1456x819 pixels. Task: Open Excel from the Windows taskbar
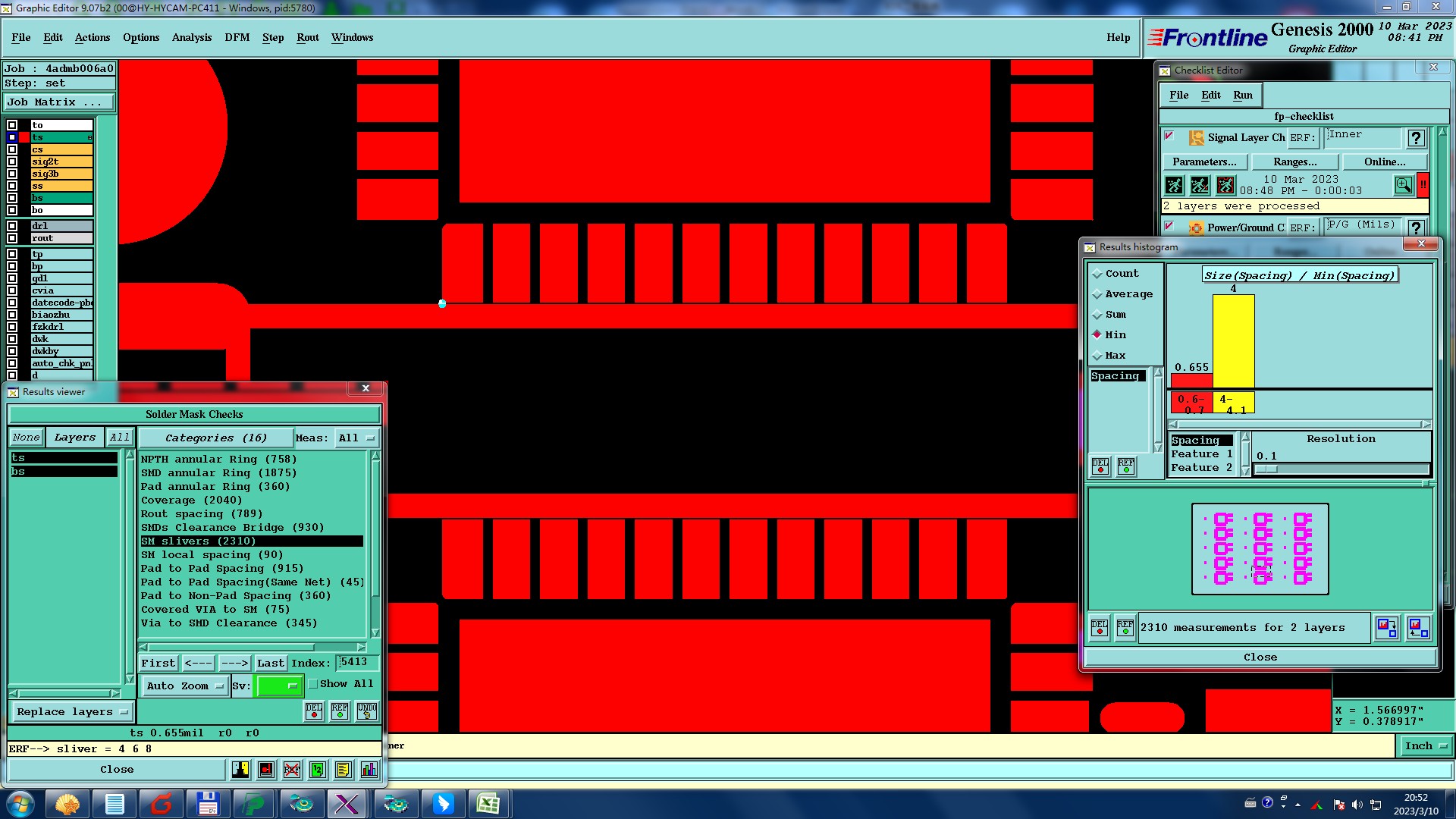488,804
